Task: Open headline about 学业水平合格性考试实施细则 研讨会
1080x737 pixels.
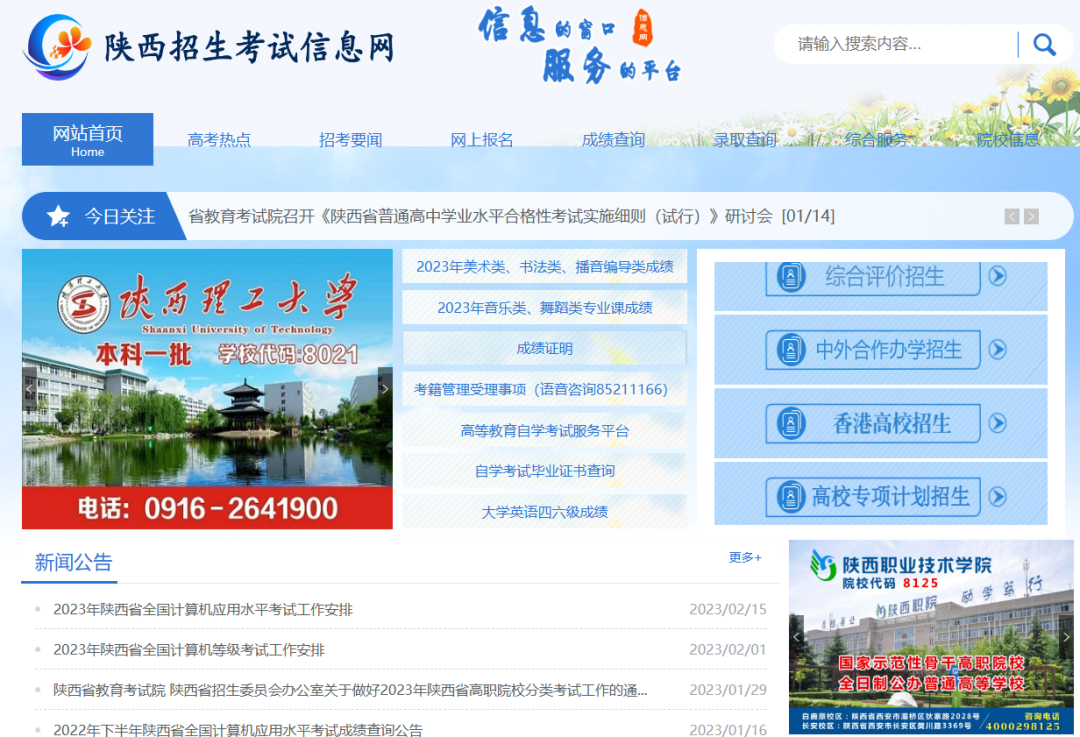Action: pyautogui.click(x=511, y=216)
